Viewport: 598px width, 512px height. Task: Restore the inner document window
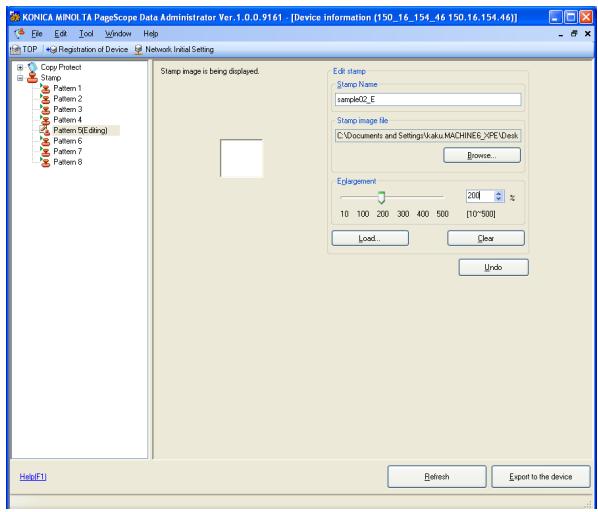click(574, 34)
